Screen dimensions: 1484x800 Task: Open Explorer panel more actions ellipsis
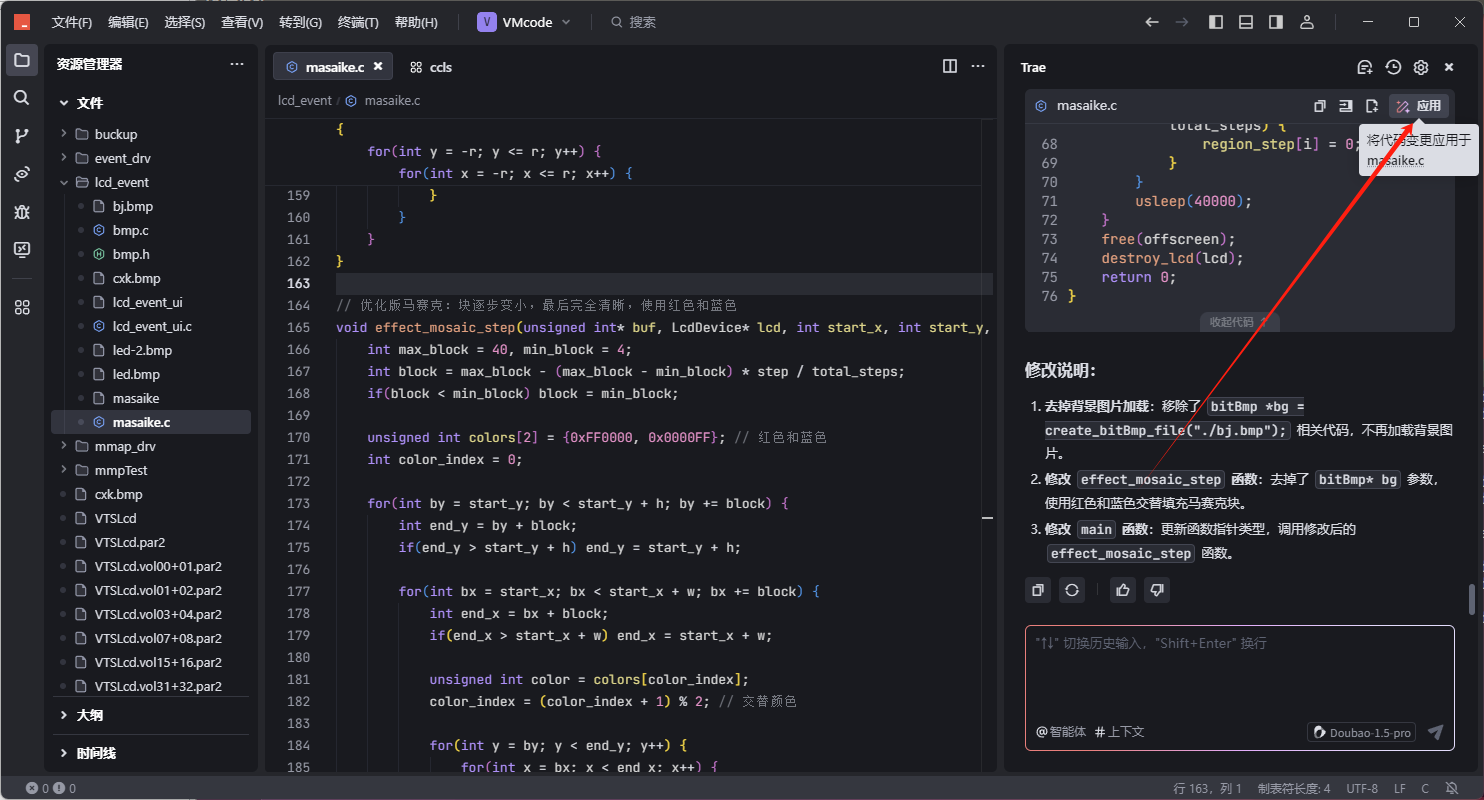237,64
